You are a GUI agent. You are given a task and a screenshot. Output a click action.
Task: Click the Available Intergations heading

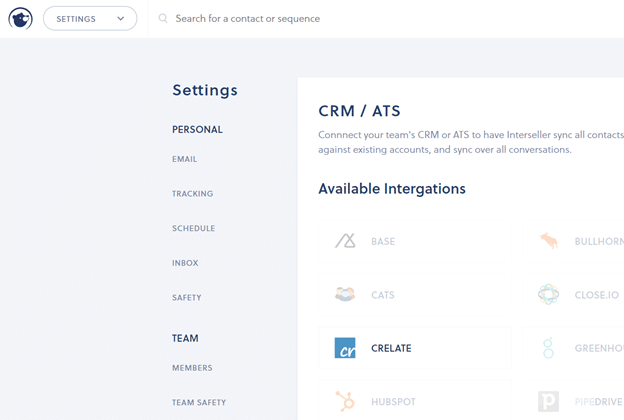coord(392,189)
